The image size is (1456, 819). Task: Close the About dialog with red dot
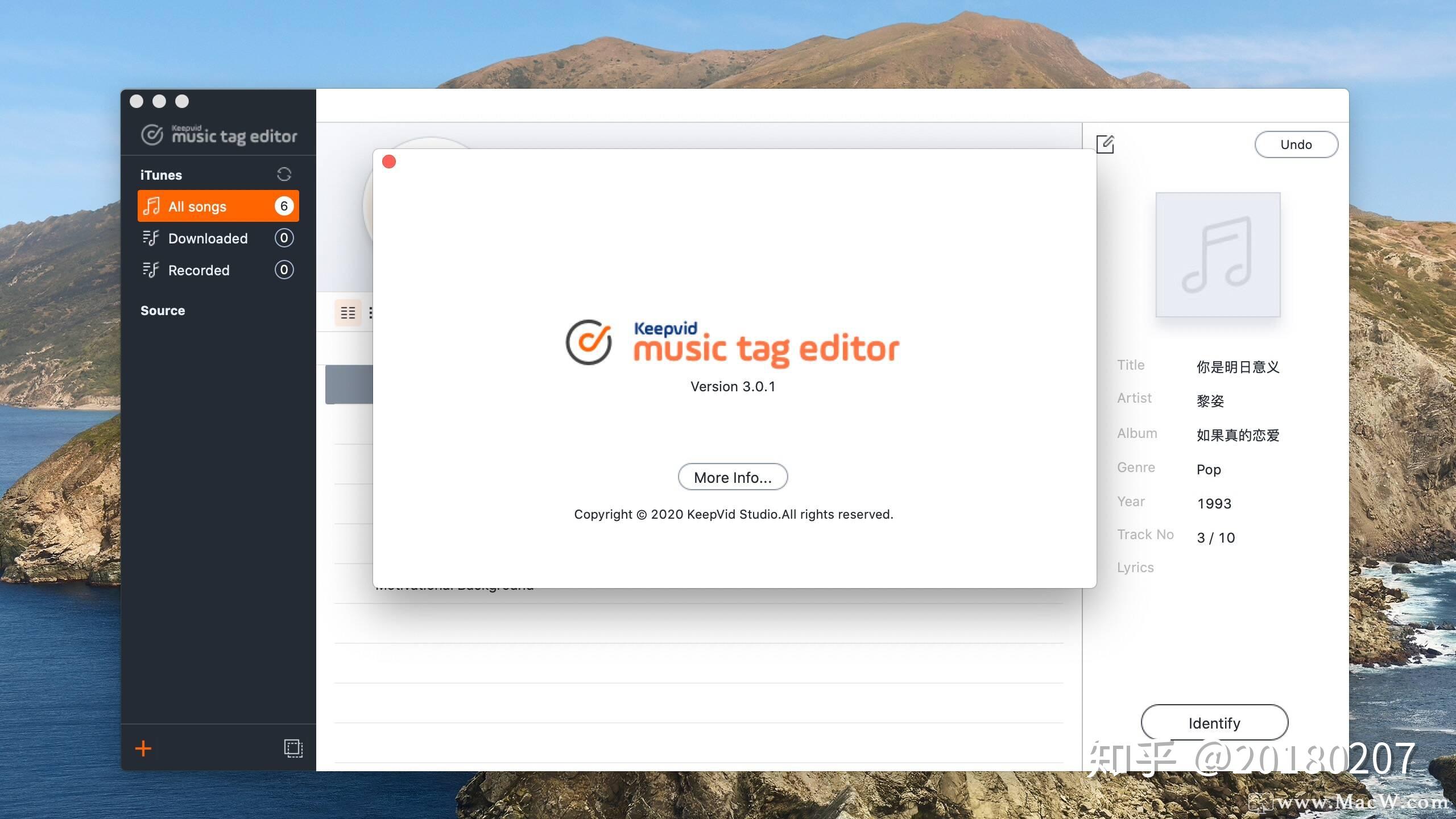(389, 162)
